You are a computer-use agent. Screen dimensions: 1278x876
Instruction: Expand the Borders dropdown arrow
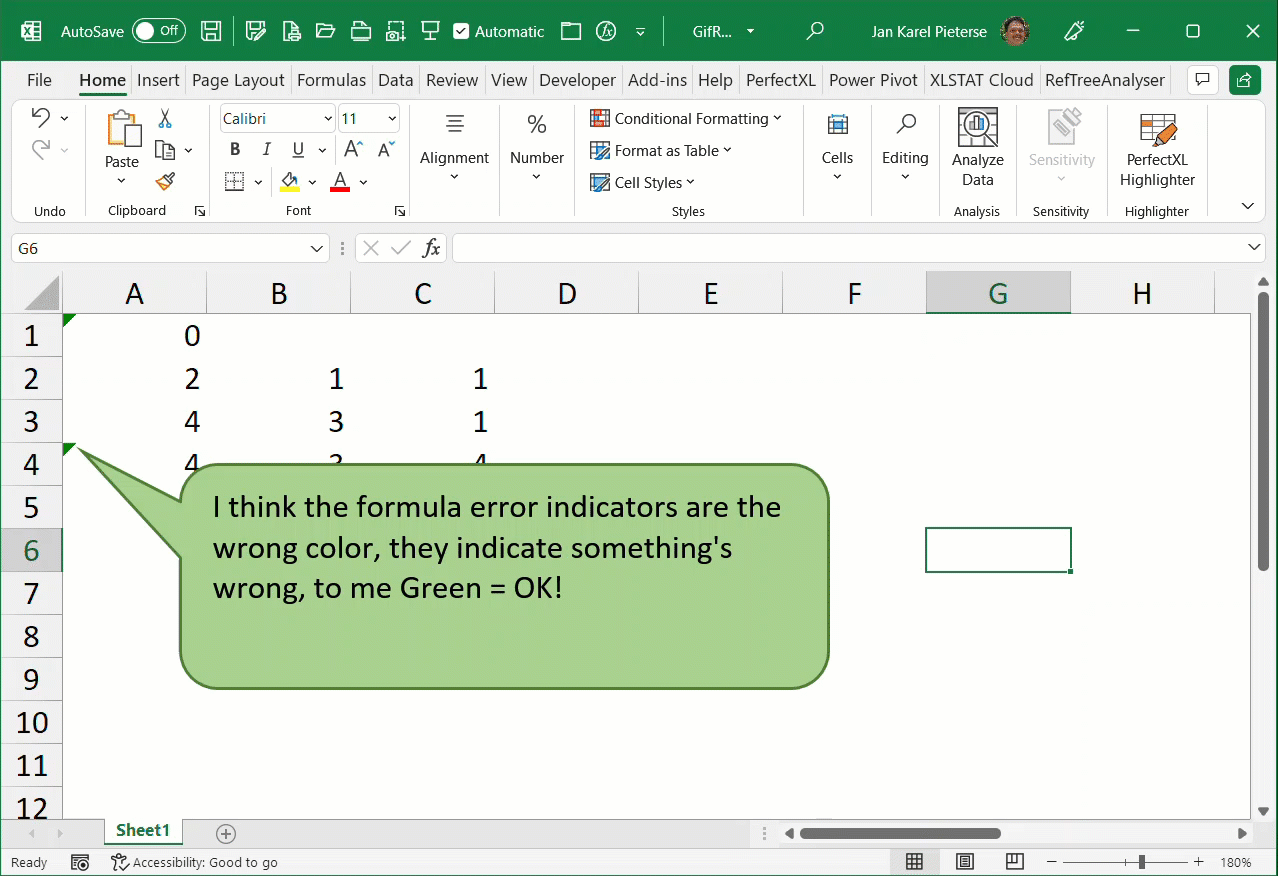[256, 181]
